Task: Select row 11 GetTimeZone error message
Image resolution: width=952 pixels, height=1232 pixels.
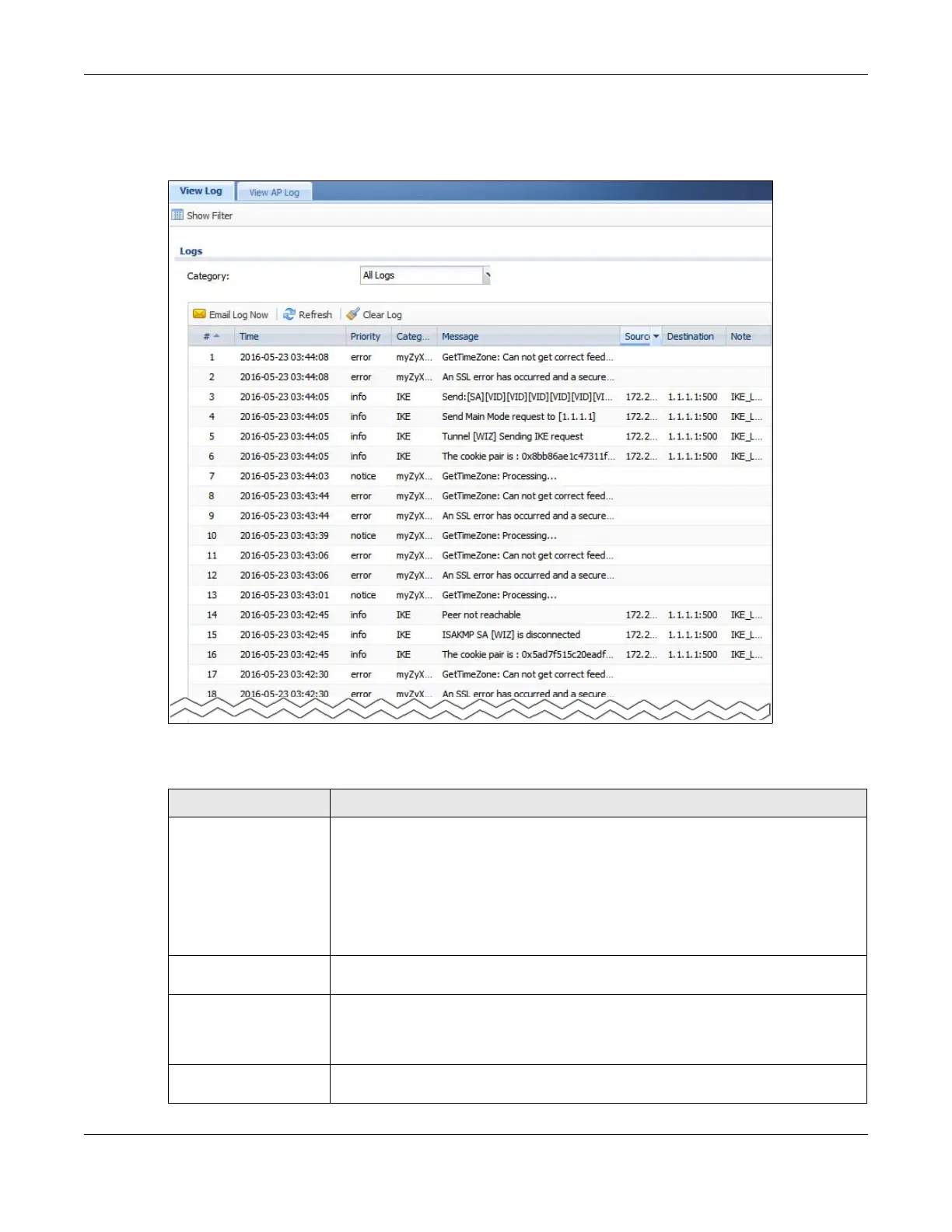Action: click(x=527, y=555)
